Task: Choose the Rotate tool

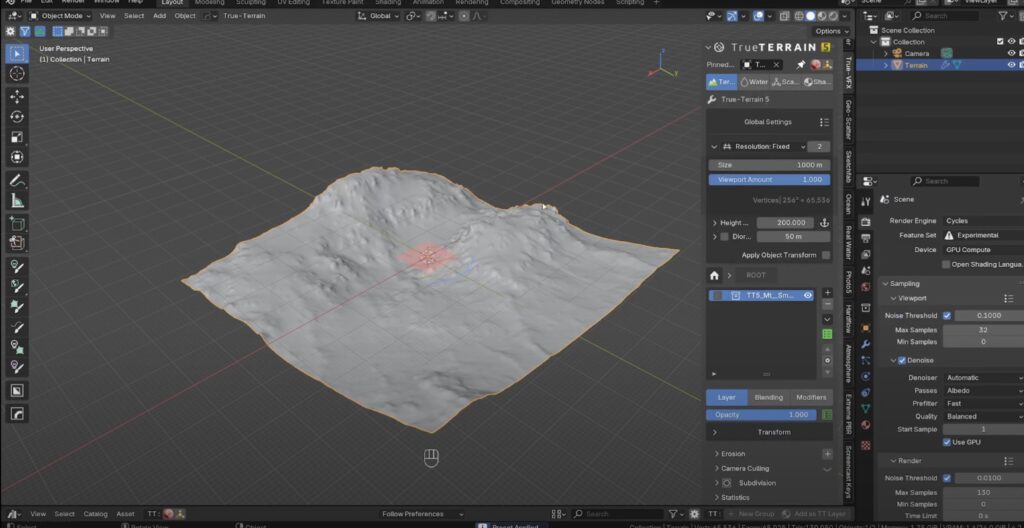Action: [x=17, y=117]
